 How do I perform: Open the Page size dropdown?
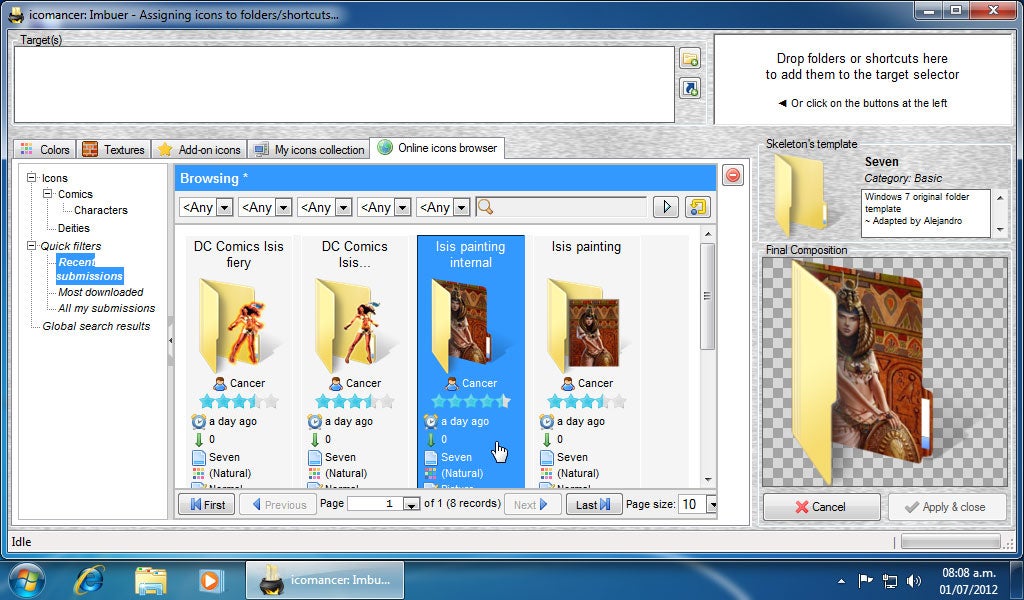click(712, 505)
